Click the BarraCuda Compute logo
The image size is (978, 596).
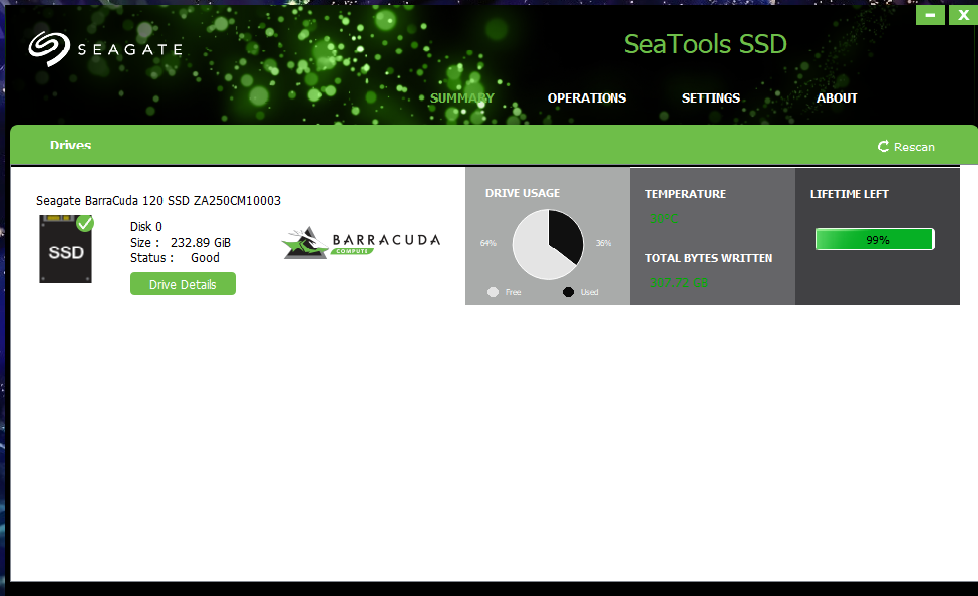(361, 243)
